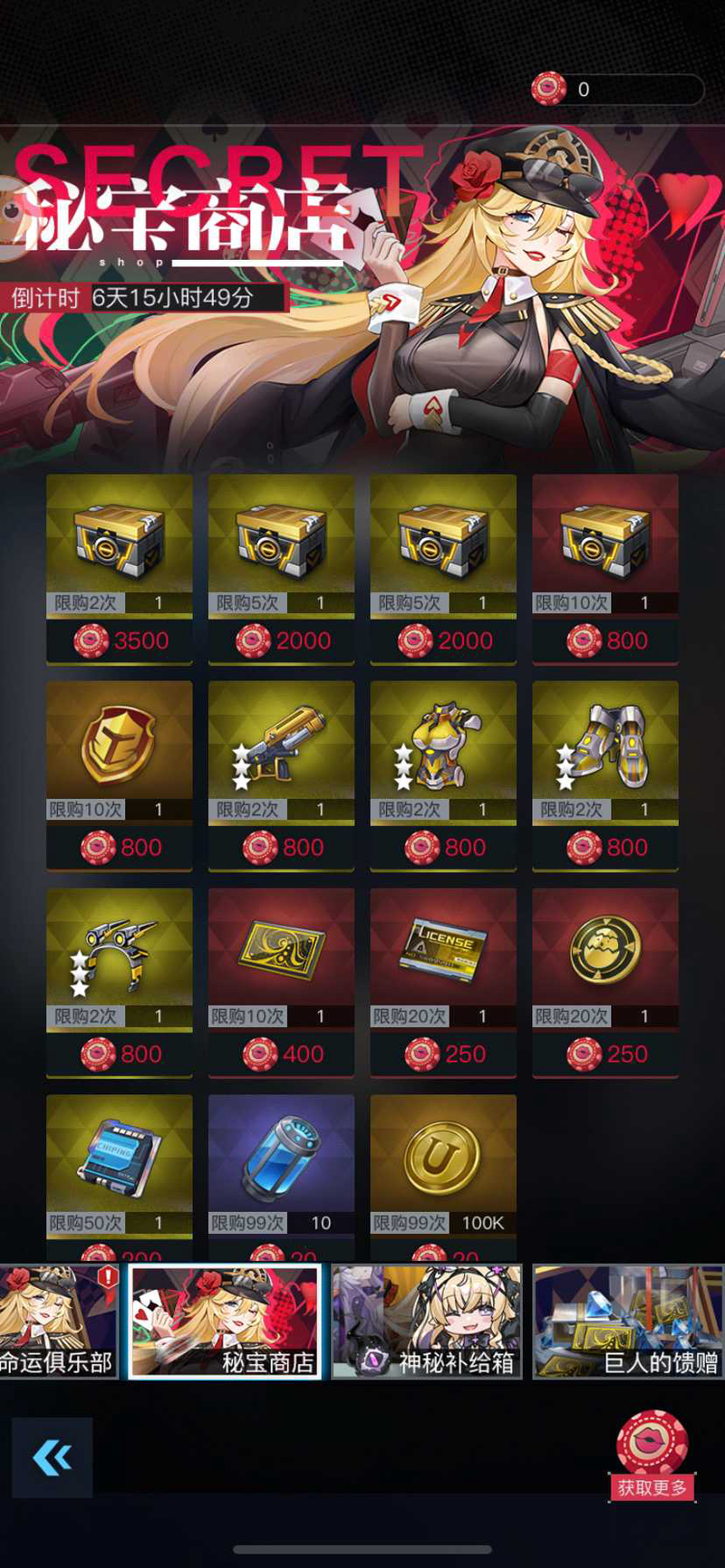
Task: Go back with the double-arrow button
Action: 53,1457
